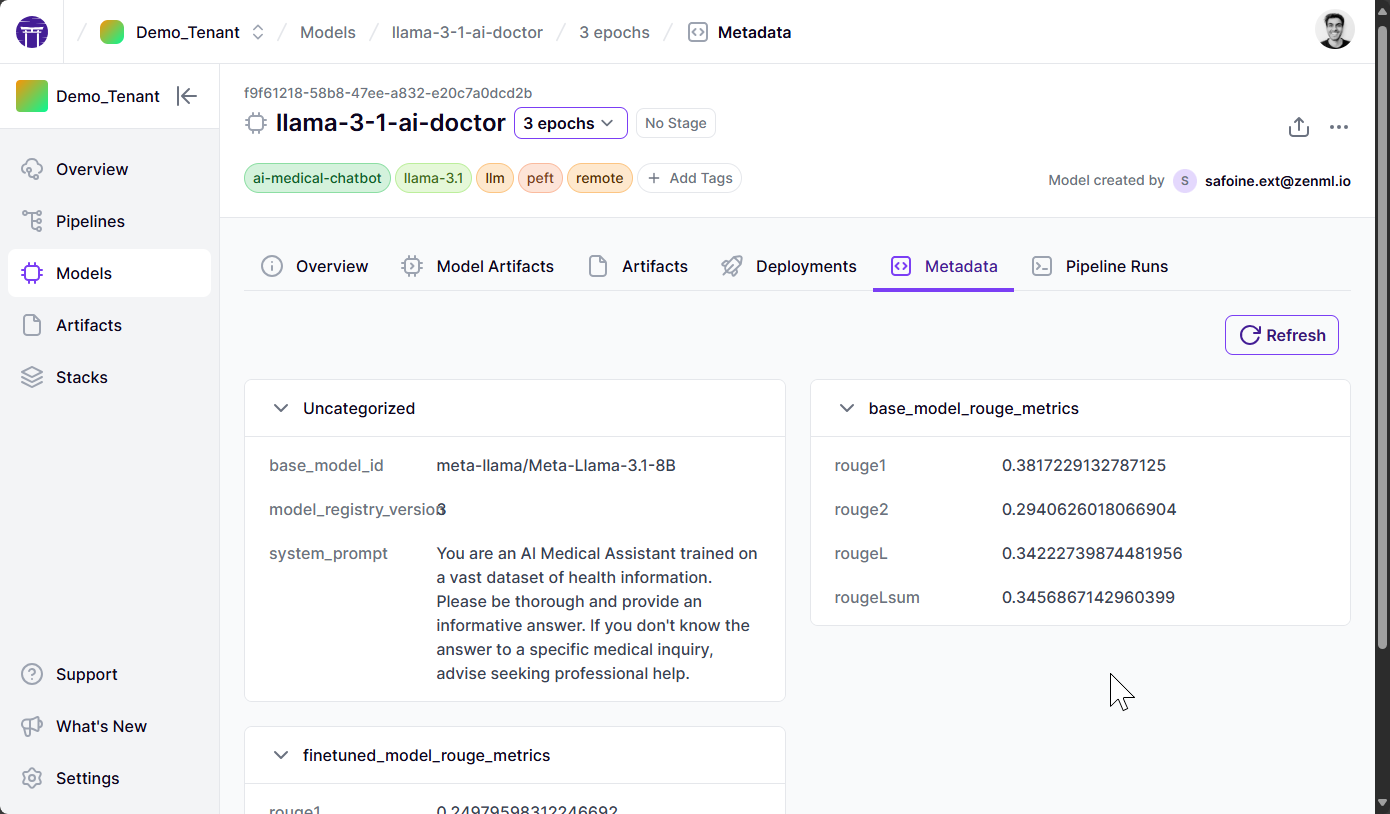Viewport: 1390px width, 814px height.
Task: Click the Refresh button
Action: tap(1282, 335)
